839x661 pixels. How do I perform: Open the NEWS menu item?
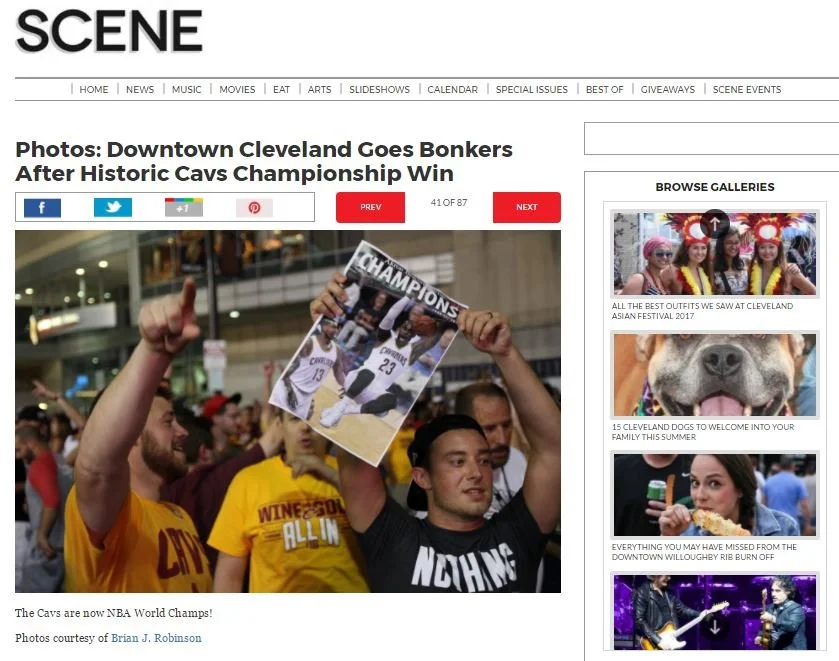coord(140,89)
